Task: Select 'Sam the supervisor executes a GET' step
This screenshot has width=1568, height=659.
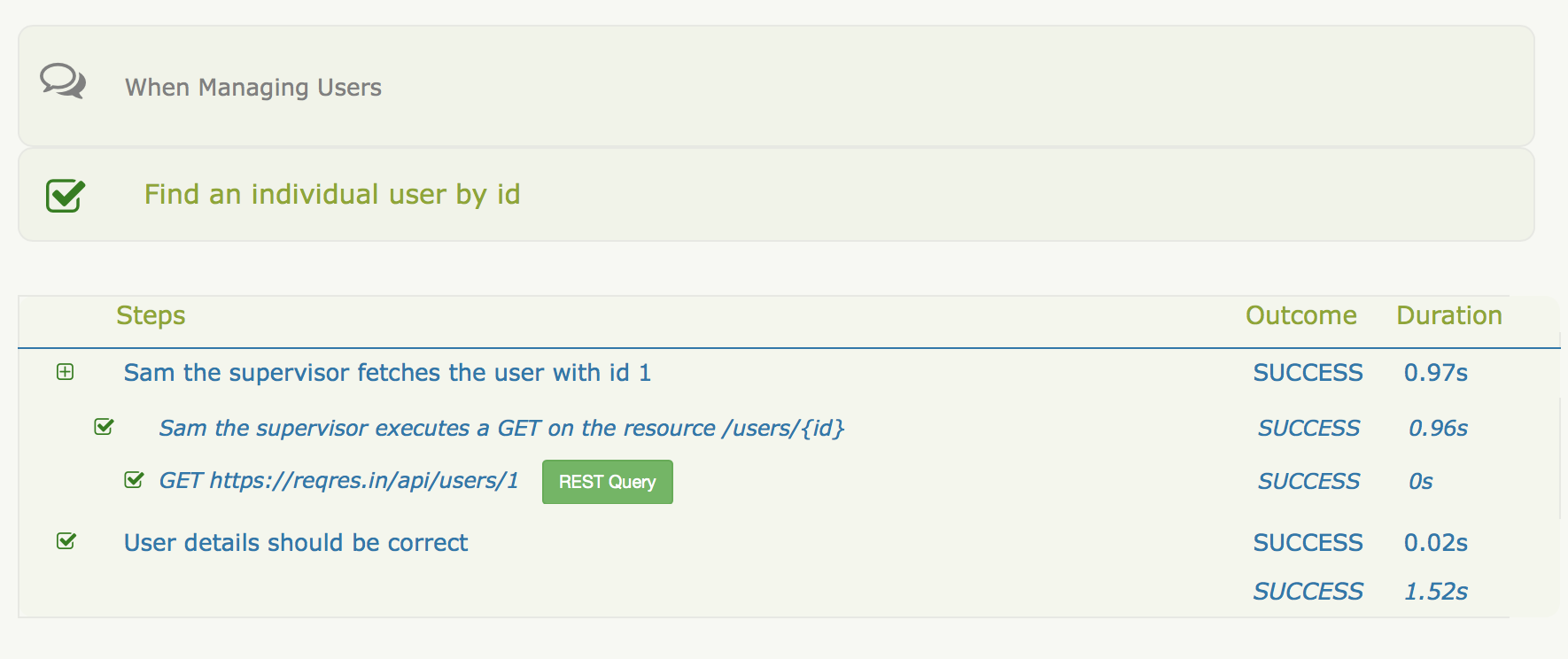Action: pyautogui.click(x=501, y=429)
